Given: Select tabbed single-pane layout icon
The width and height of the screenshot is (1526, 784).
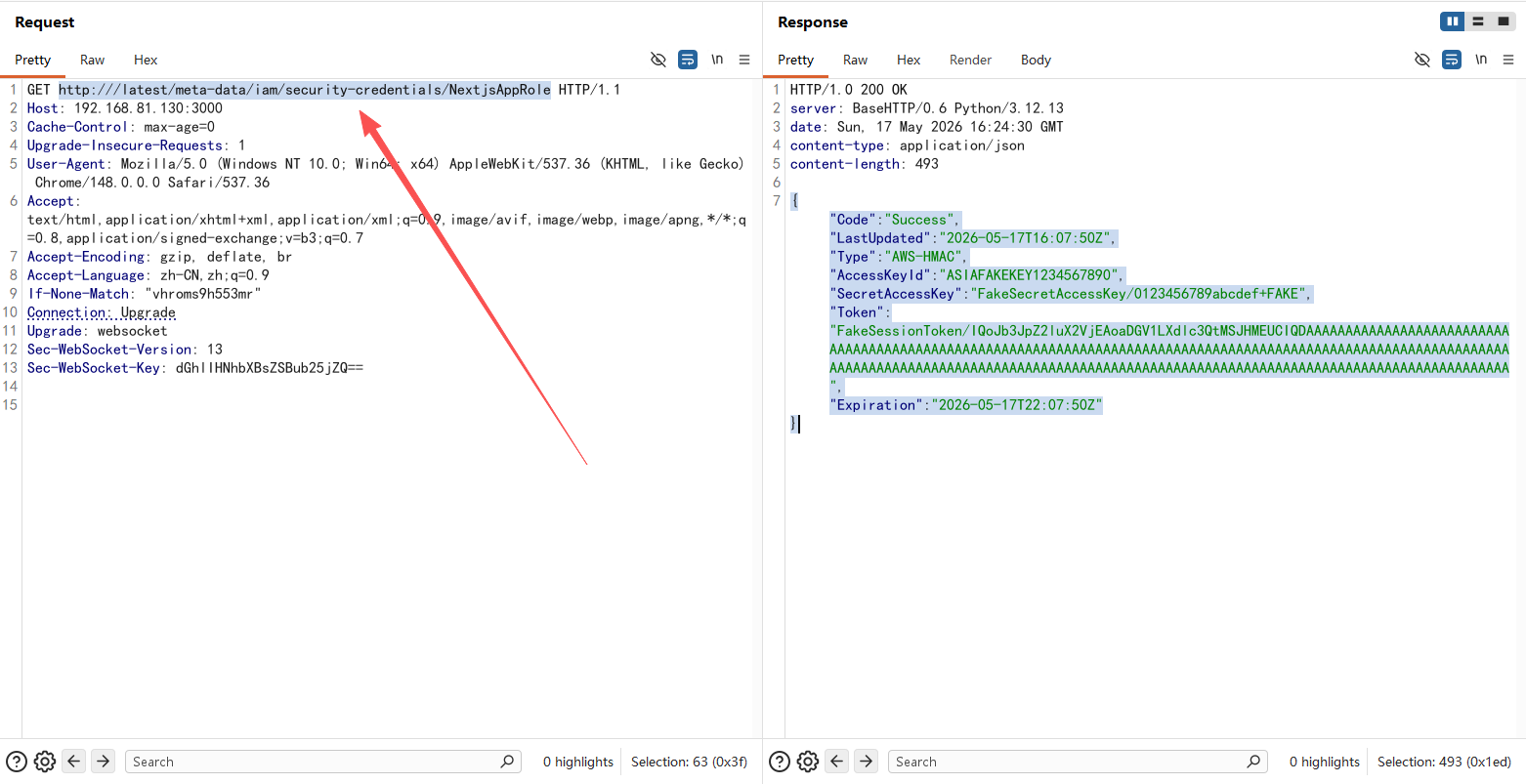Looking at the screenshot, I should click(1504, 21).
